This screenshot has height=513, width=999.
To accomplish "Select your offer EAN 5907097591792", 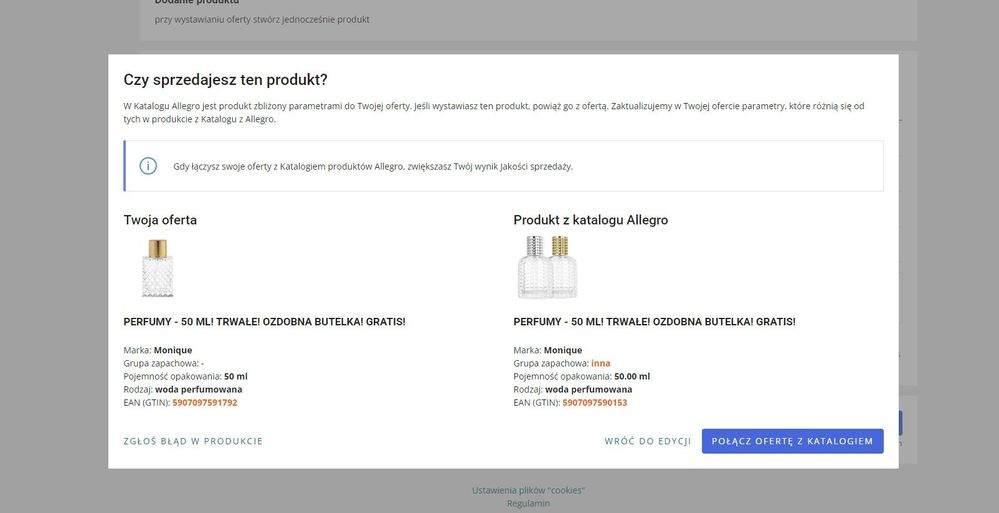I will pyautogui.click(x=205, y=403).
